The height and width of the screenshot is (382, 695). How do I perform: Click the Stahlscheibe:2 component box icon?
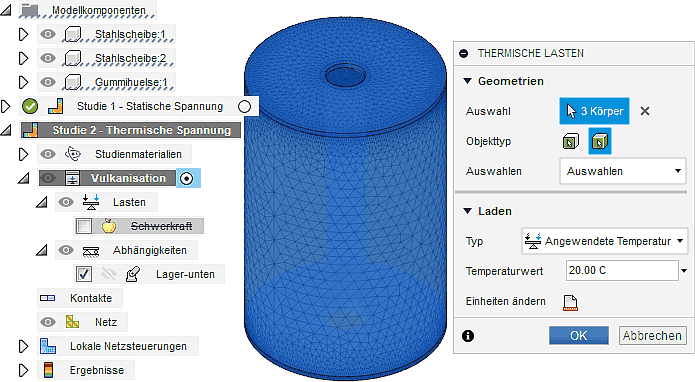(x=73, y=58)
